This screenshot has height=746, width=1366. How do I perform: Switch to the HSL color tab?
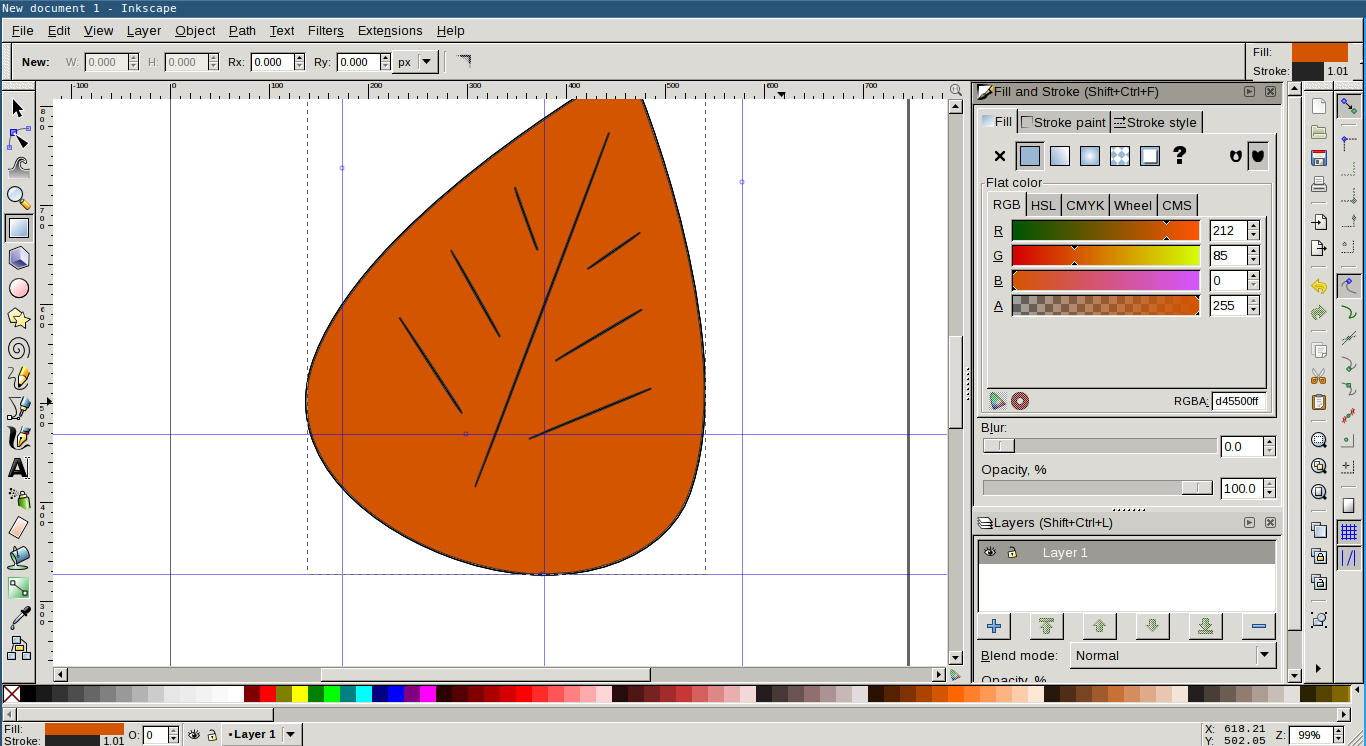pos(1043,205)
